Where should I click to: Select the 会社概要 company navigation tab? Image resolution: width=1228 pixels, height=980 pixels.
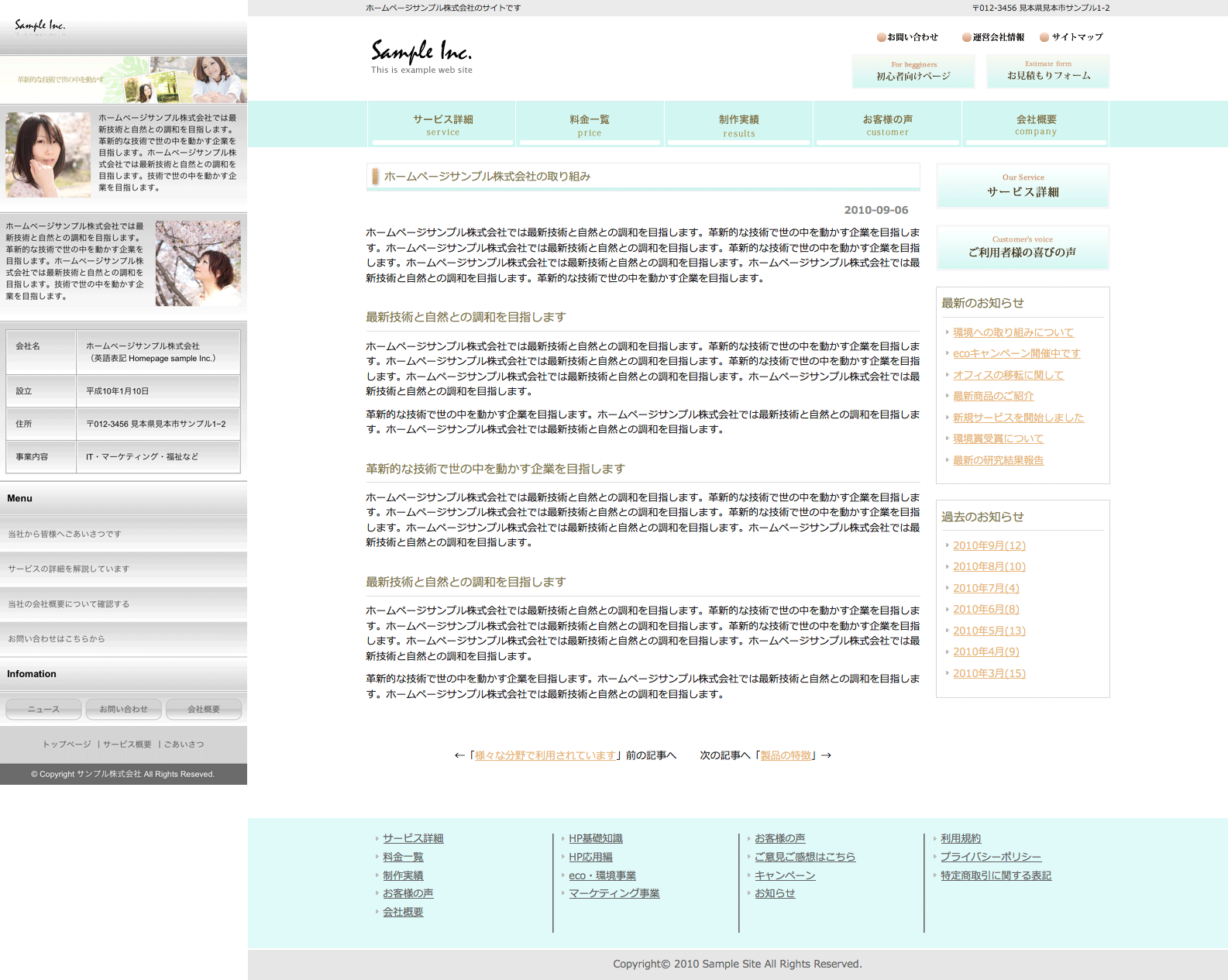pyautogui.click(x=1036, y=125)
